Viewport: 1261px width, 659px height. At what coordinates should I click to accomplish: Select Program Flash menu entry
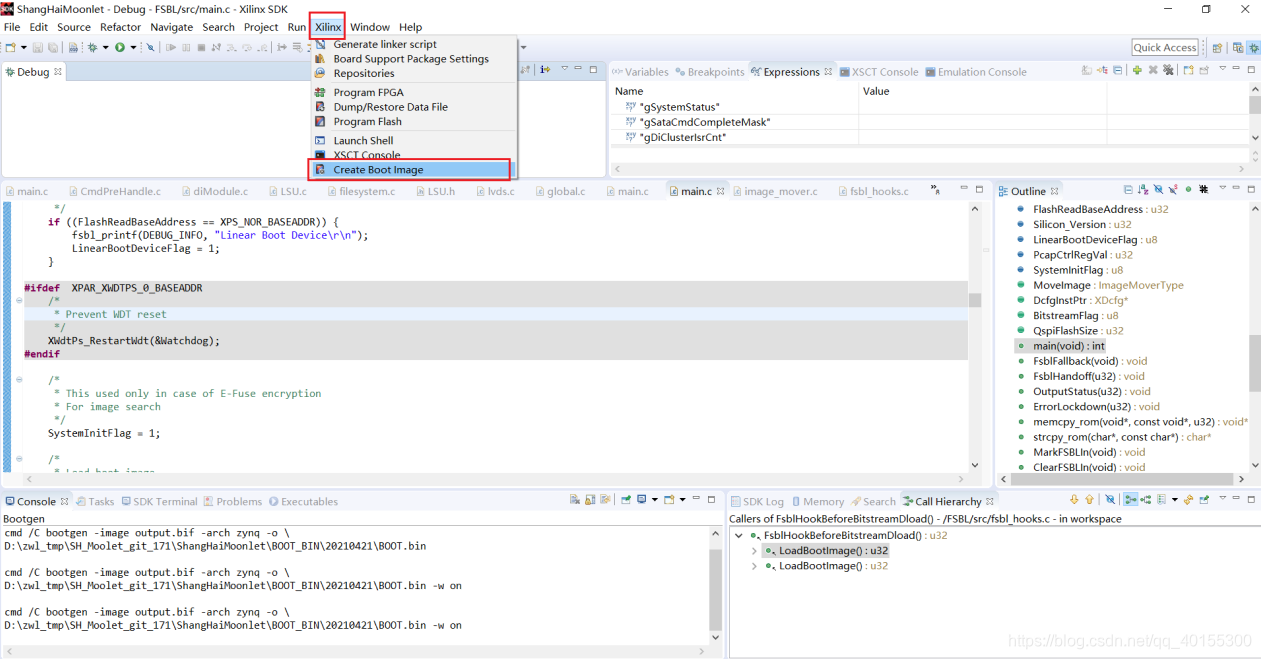(x=367, y=121)
